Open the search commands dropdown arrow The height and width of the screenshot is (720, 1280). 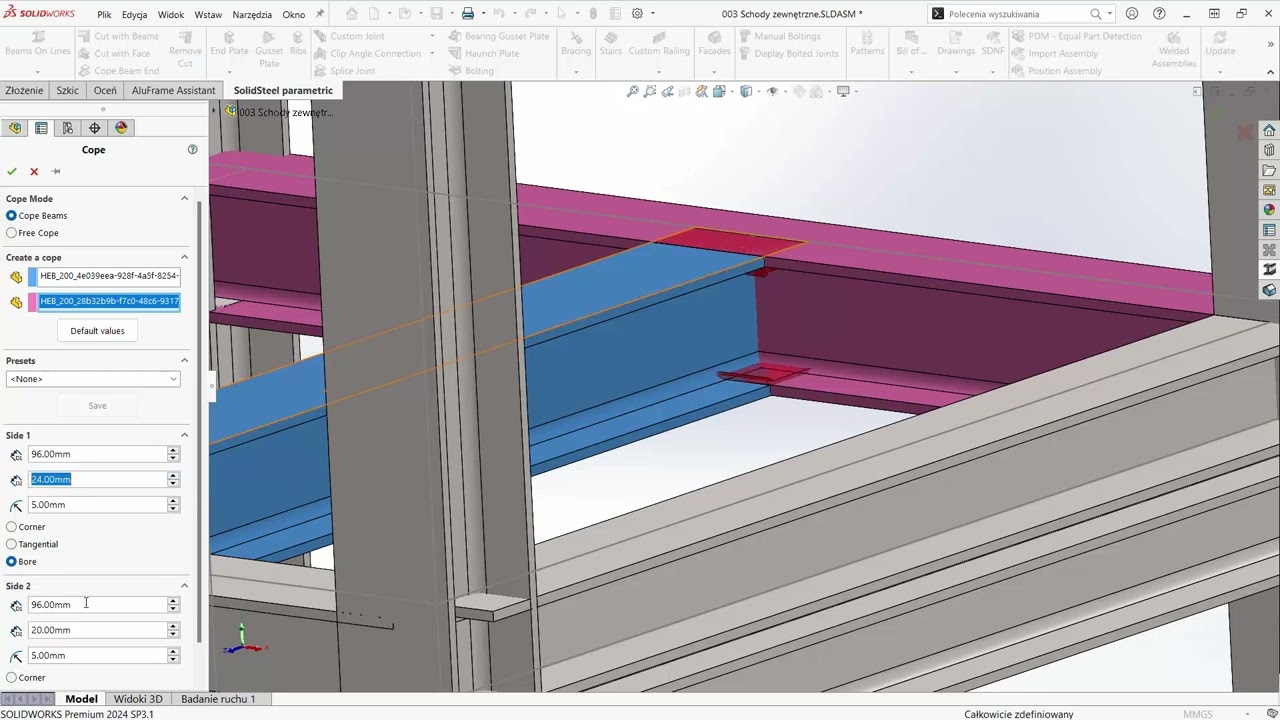1110,14
